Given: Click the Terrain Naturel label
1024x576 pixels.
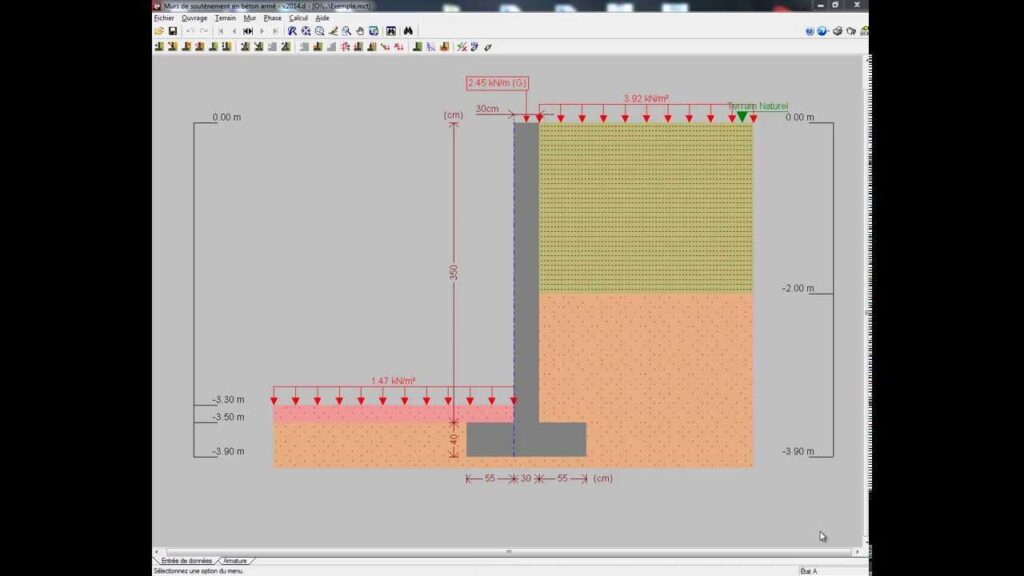Looking at the screenshot, I should point(757,106).
